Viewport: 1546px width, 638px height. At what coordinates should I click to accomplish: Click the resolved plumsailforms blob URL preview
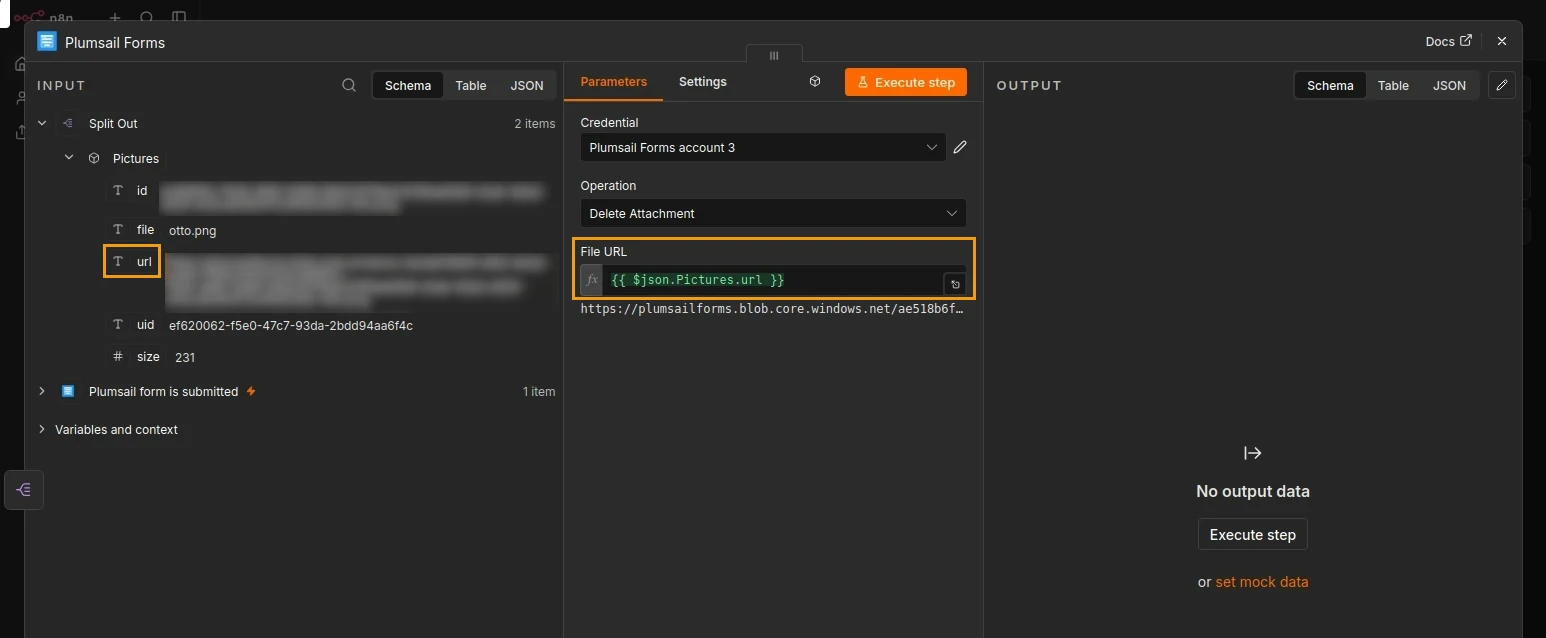[x=772, y=309]
